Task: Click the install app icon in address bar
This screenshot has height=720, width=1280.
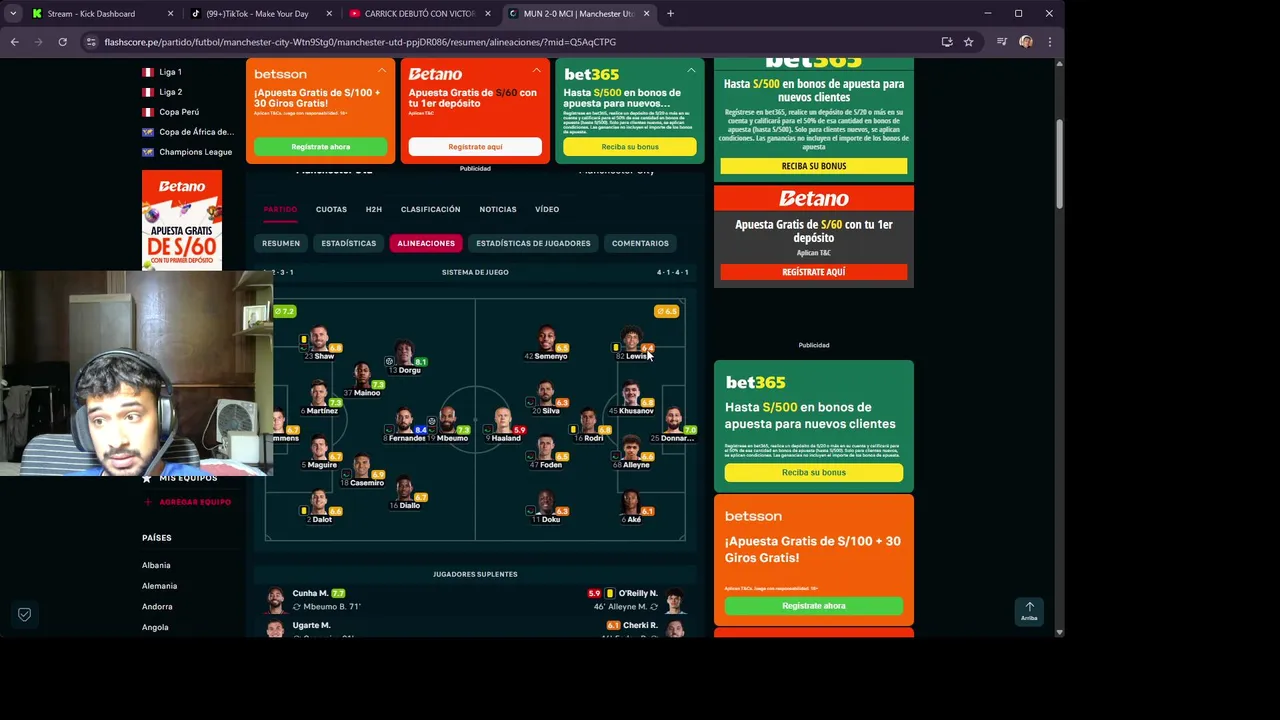Action: click(x=947, y=42)
